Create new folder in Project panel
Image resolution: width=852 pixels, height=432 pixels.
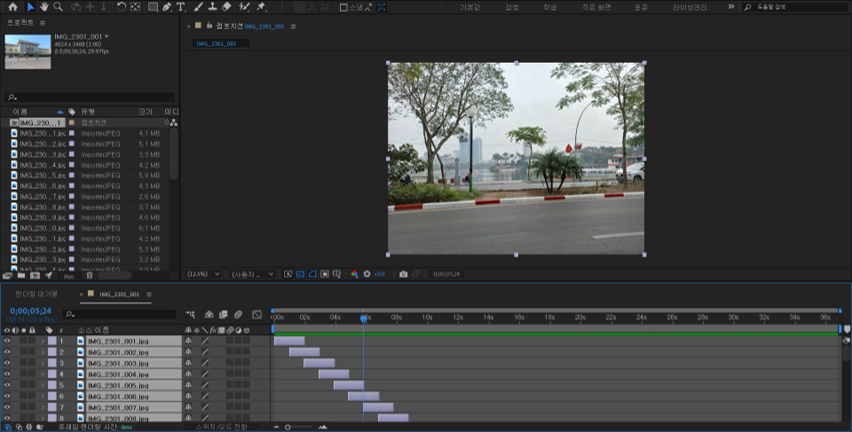tap(22, 276)
